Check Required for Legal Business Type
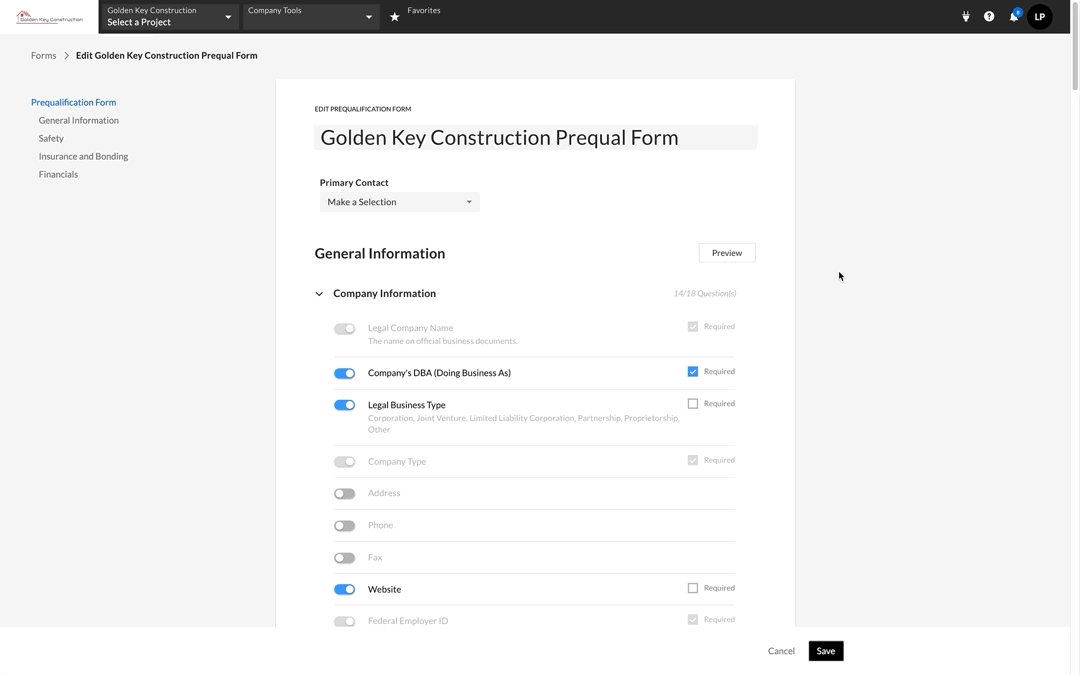 click(x=693, y=404)
